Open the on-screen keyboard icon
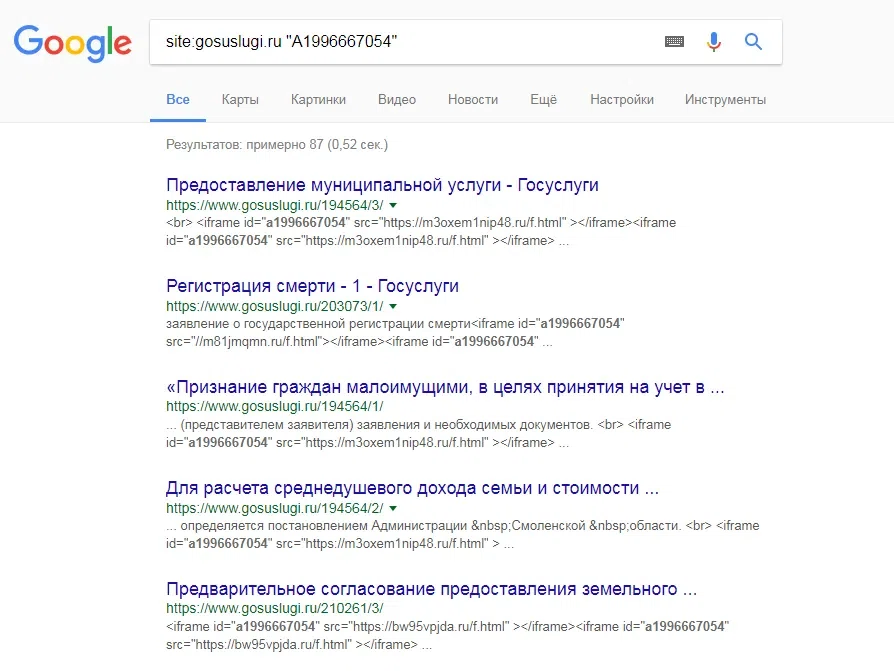This screenshot has width=894, height=671. pos(675,42)
